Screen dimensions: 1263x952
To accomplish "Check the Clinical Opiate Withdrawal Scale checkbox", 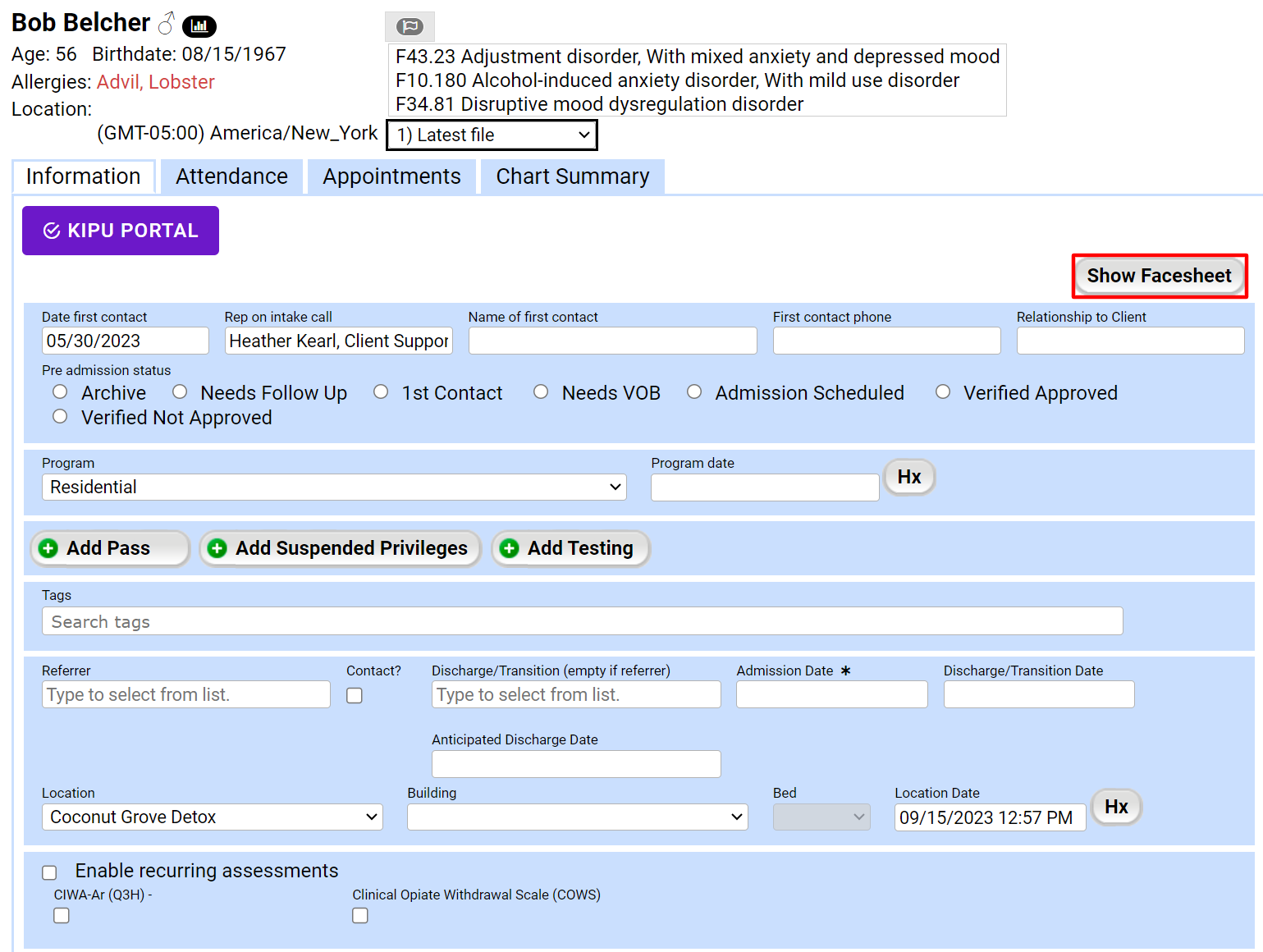I will (360, 915).
